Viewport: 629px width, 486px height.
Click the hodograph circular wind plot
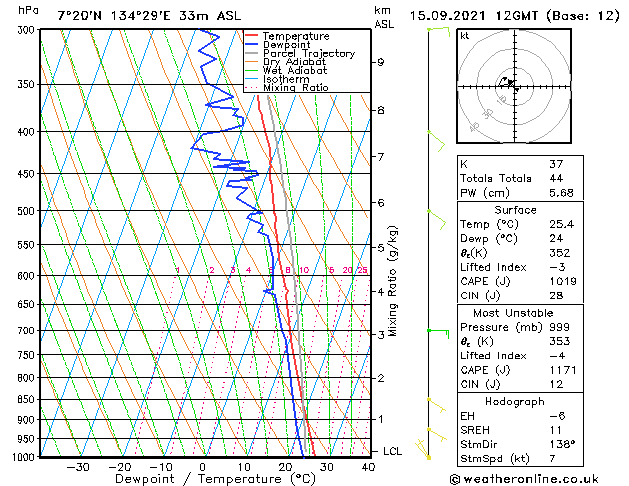click(x=515, y=87)
